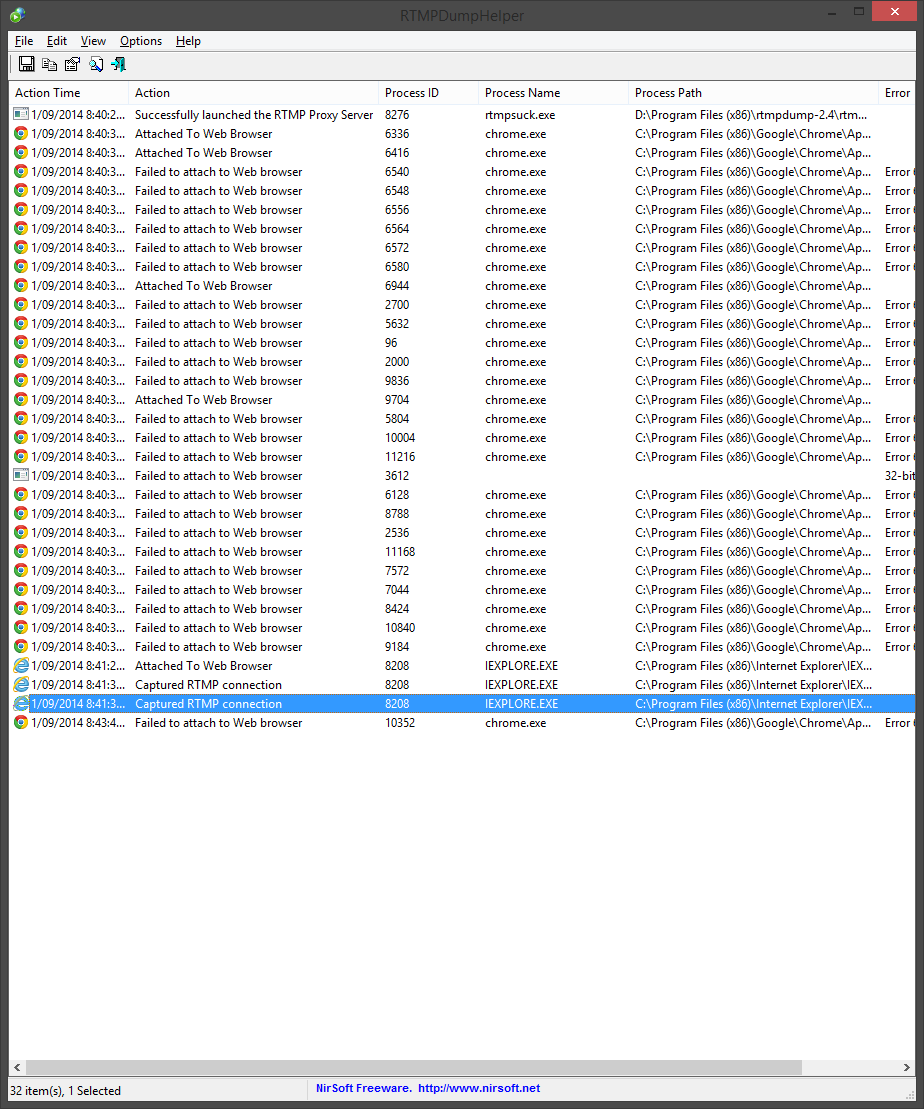
Task: Click the Save Selected Items toolbar icon
Action: (26, 64)
